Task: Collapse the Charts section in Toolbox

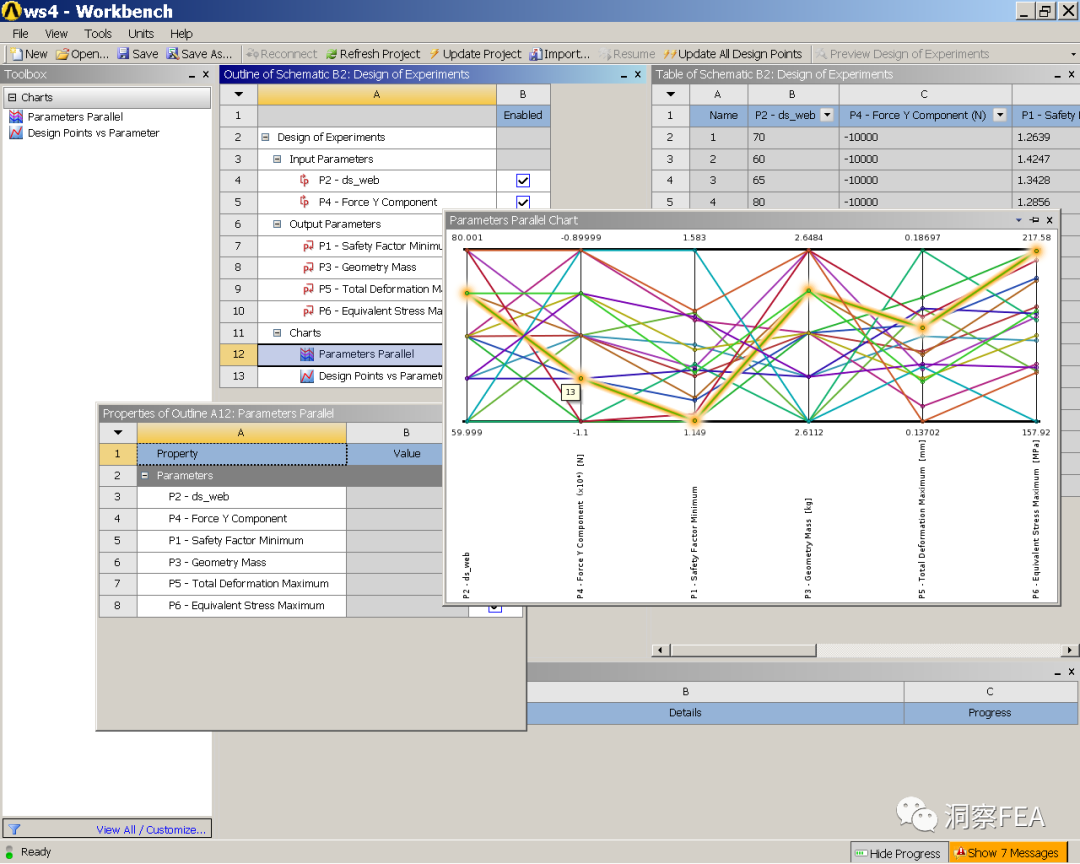Action: click(x=12, y=98)
